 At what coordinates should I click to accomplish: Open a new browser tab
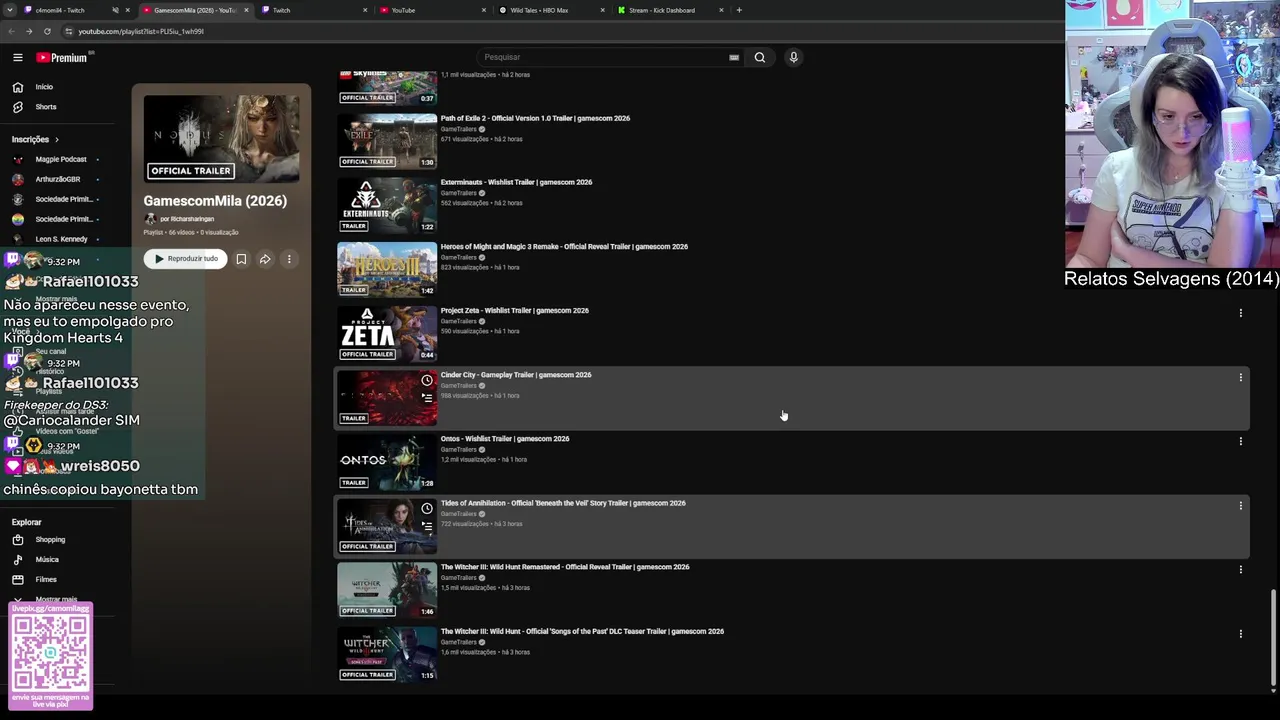(x=739, y=10)
